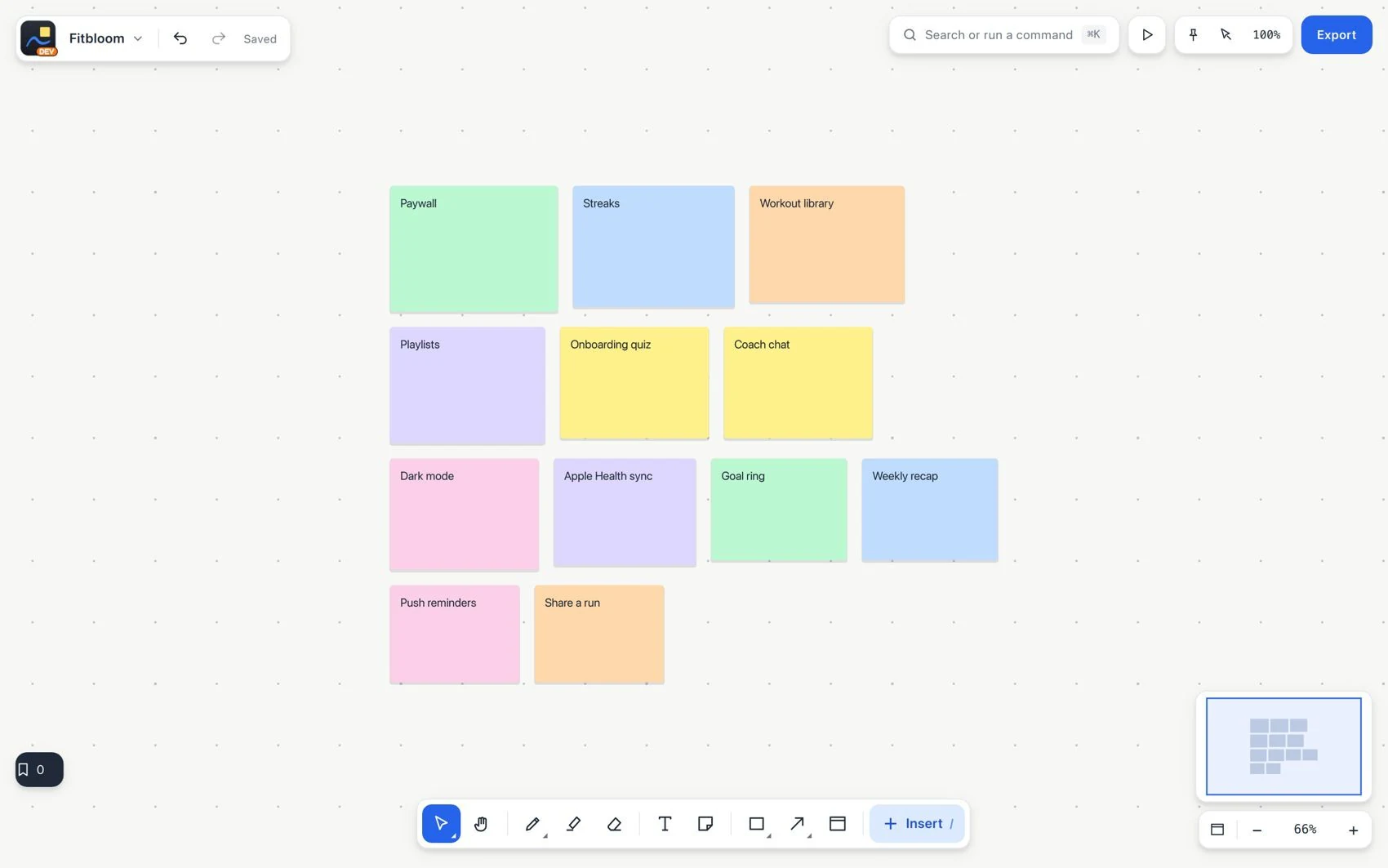Zoom out with minus button
This screenshot has height=868, width=1388.
point(1257,830)
